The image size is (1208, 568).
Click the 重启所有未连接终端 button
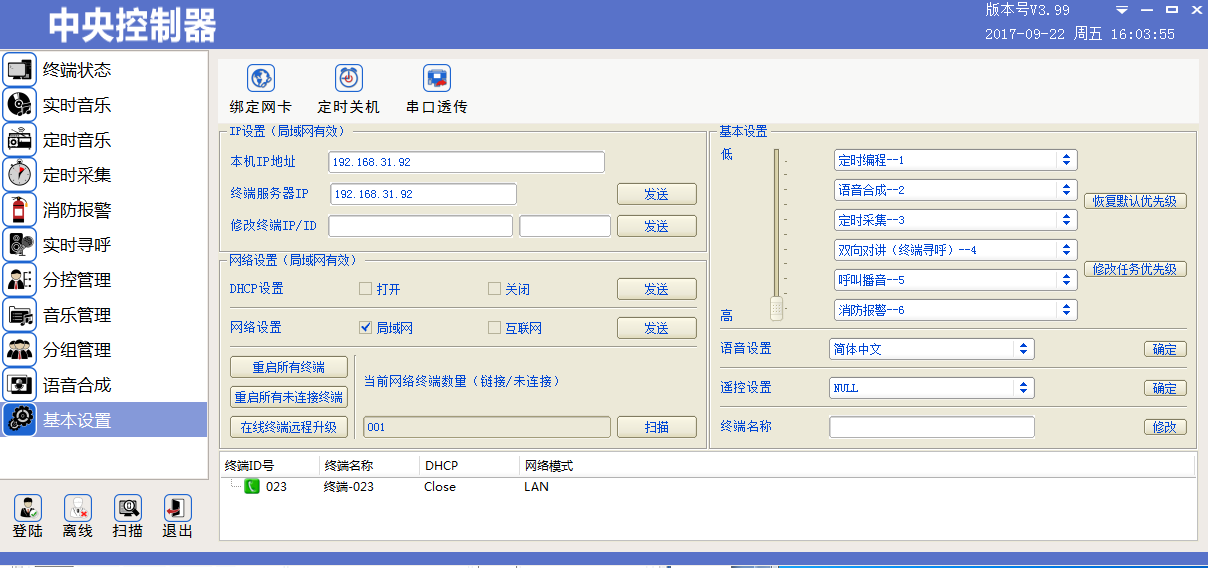(x=289, y=397)
